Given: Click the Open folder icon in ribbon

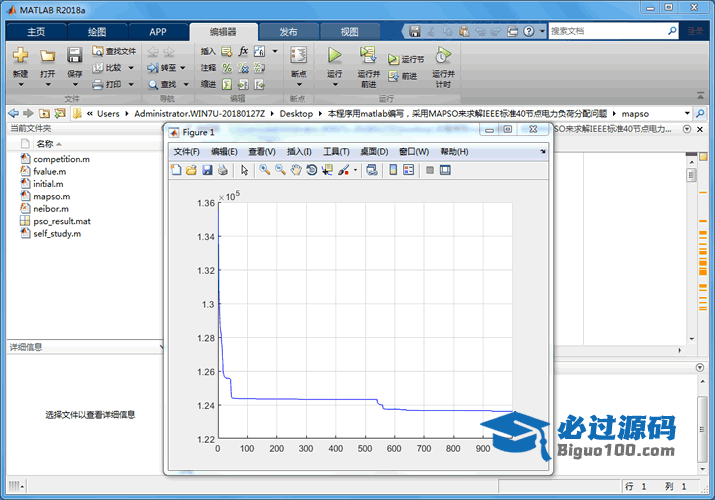Looking at the screenshot, I should click(47, 56).
